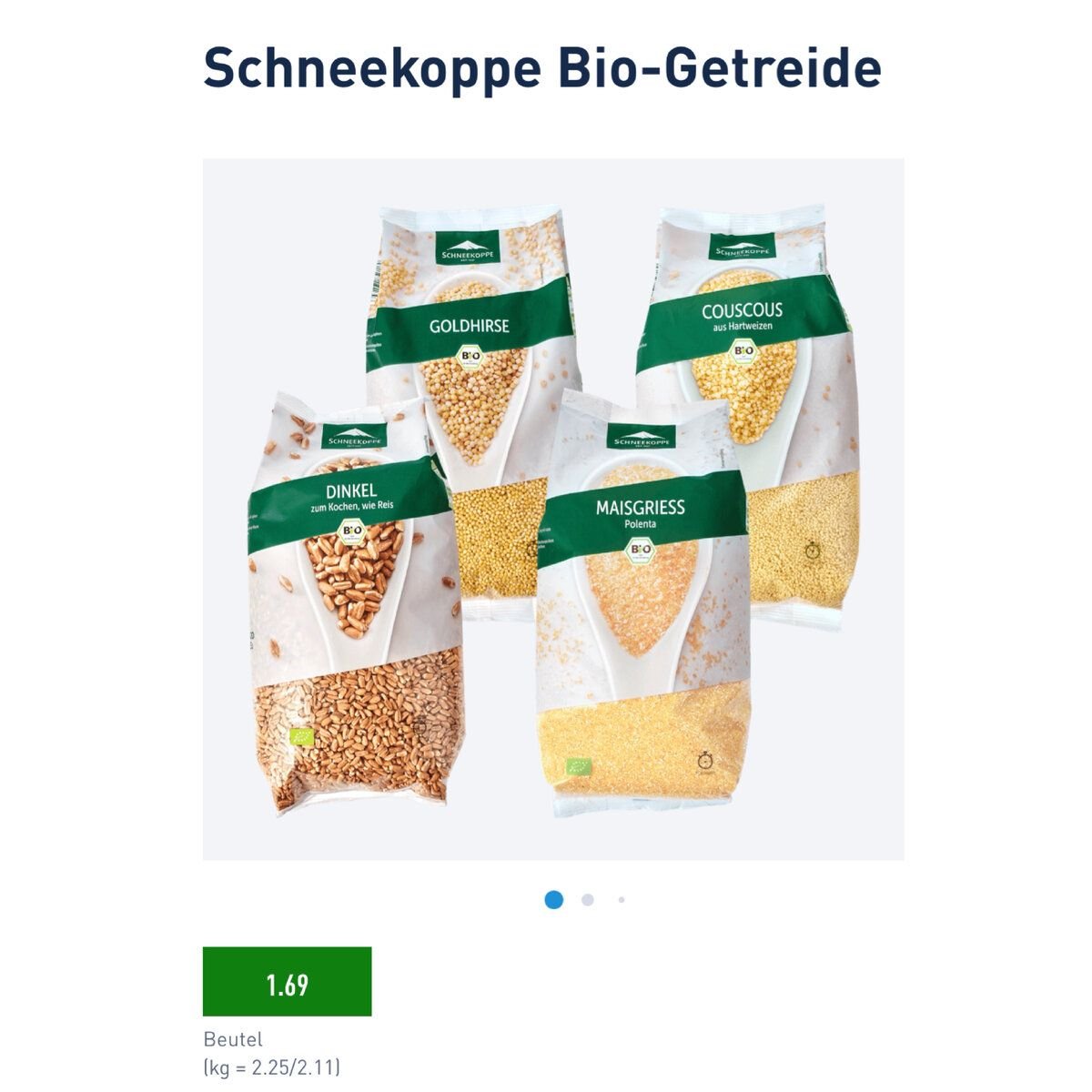Screen dimensions: 1092x1092
Task: Click the Bio seal on Couscous bag
Action: click(744, 350)
